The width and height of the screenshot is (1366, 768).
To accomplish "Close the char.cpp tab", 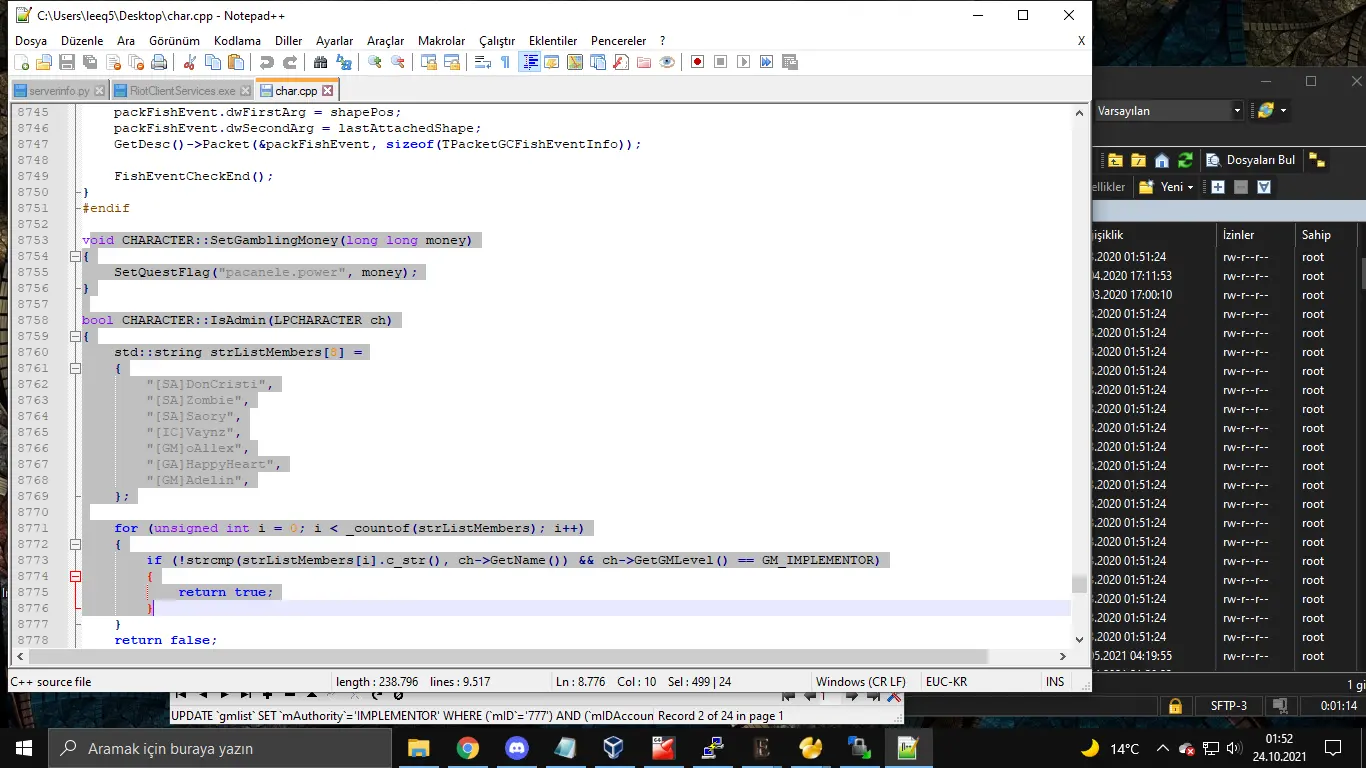I will click(x=329, y=91).
